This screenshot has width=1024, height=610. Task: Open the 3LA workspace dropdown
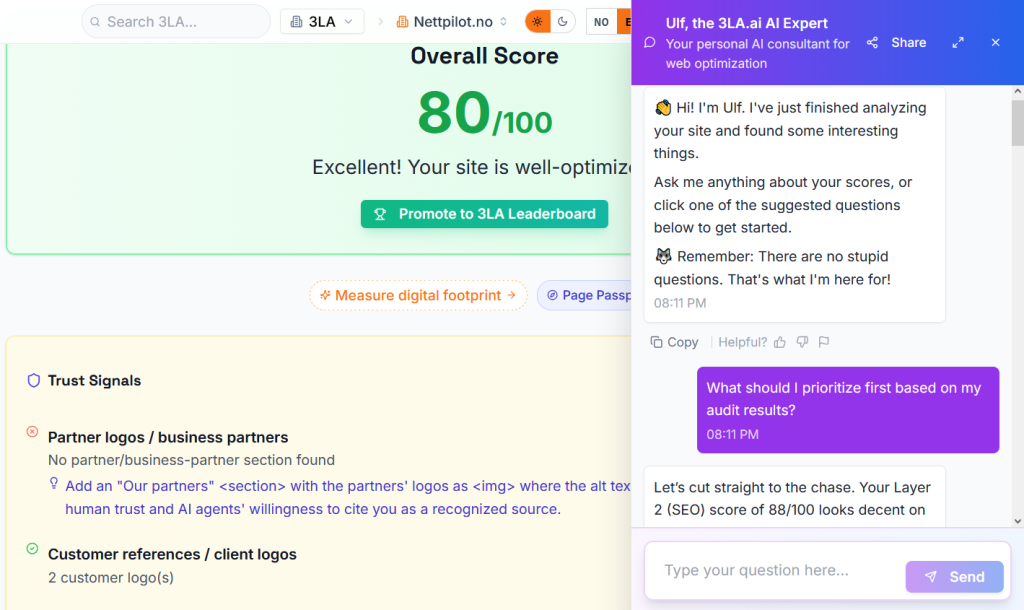click(322, 22)
